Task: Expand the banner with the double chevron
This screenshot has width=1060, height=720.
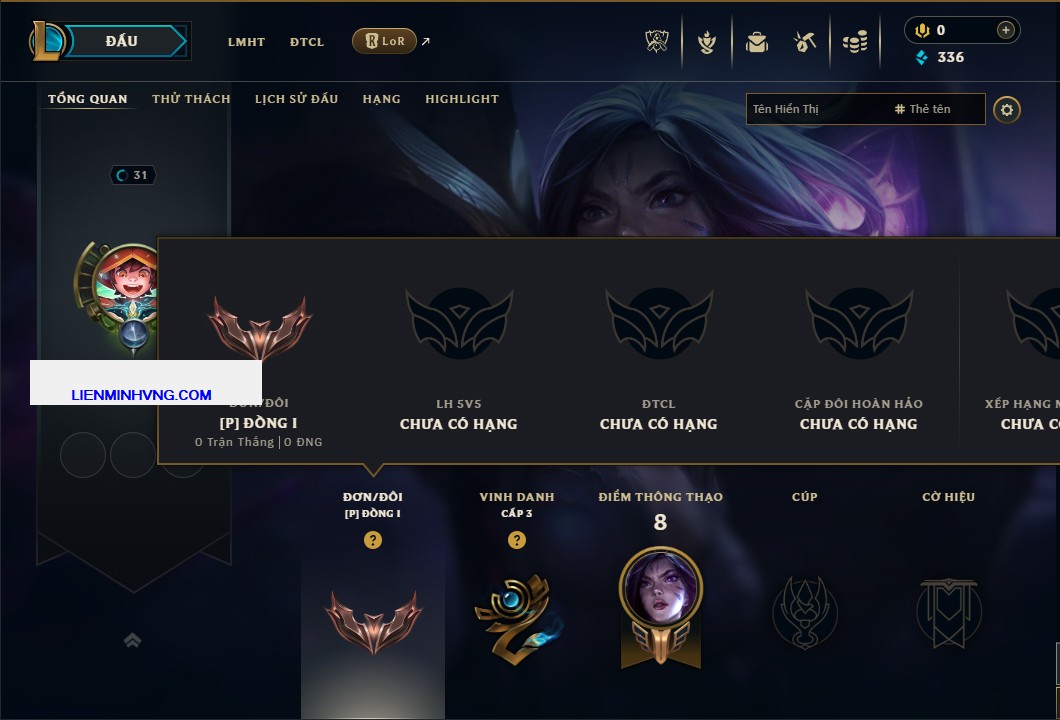Action: [x=132, y=640]
